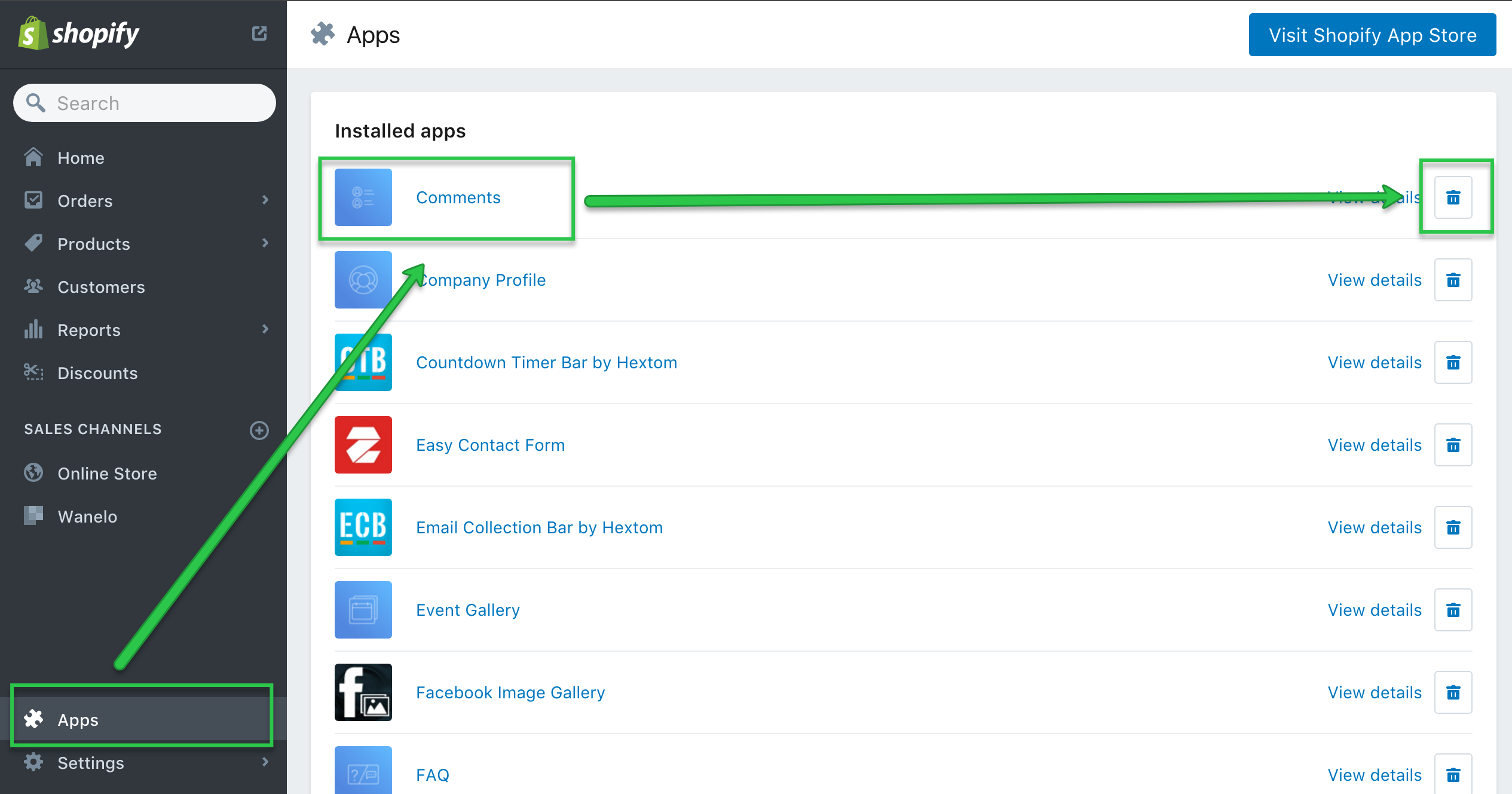Expand the Products submenu chevron
The width and height of the screenshot is (1512, 794).
pyautogui.click(x=265, y=243)
